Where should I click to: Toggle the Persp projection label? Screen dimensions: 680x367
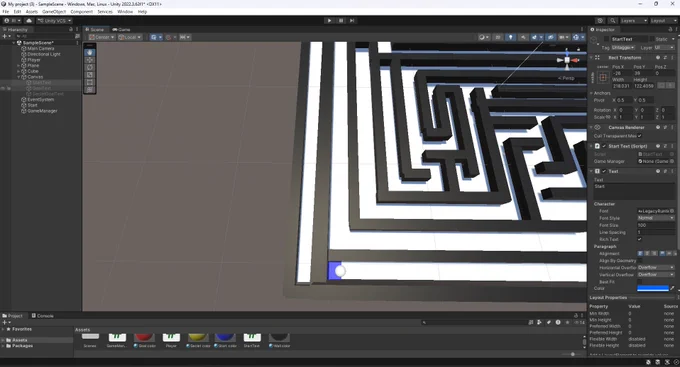click(x=567, y=78)
